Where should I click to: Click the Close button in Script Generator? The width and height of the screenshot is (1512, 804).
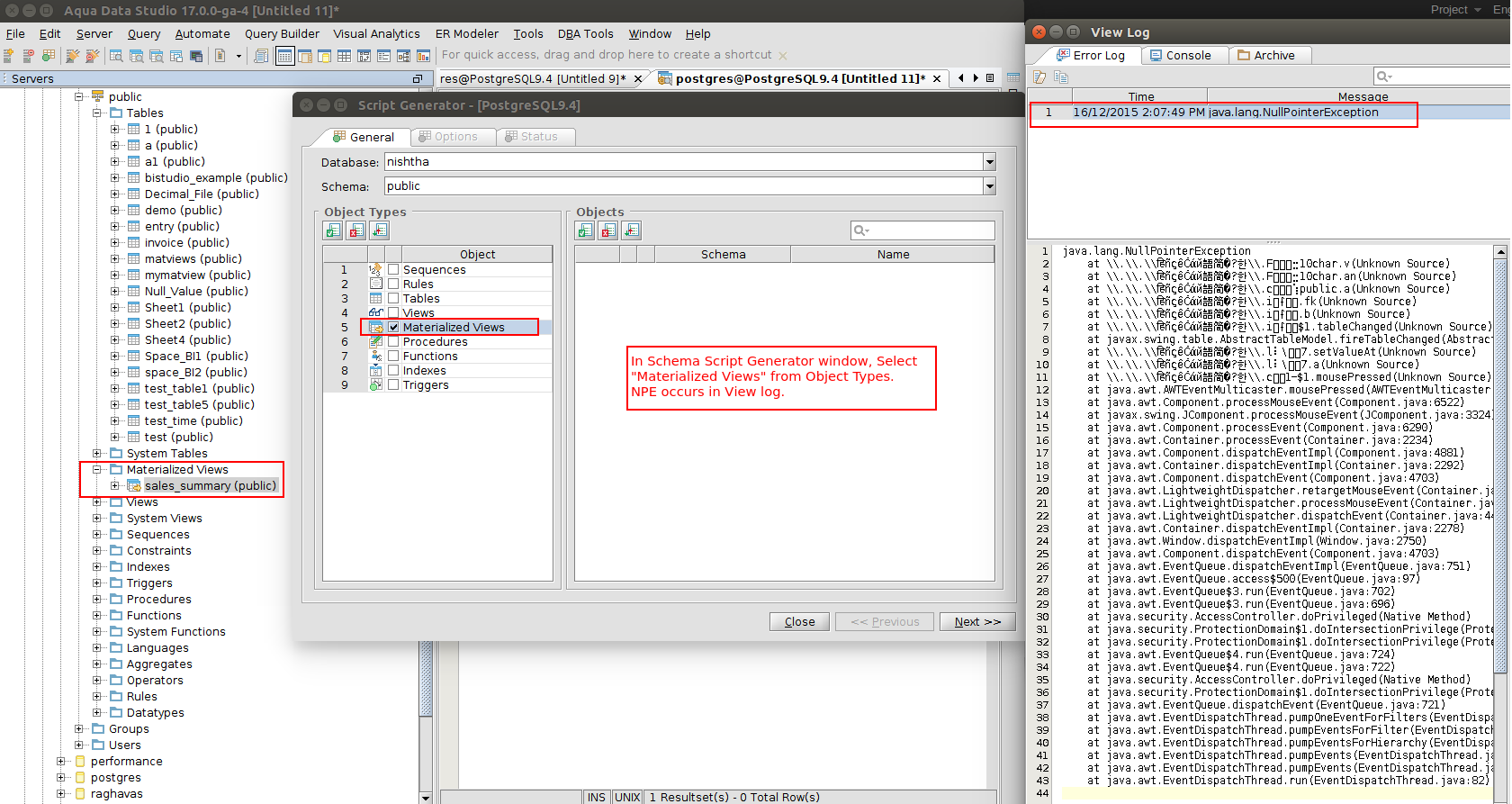[x=799, y=622]
